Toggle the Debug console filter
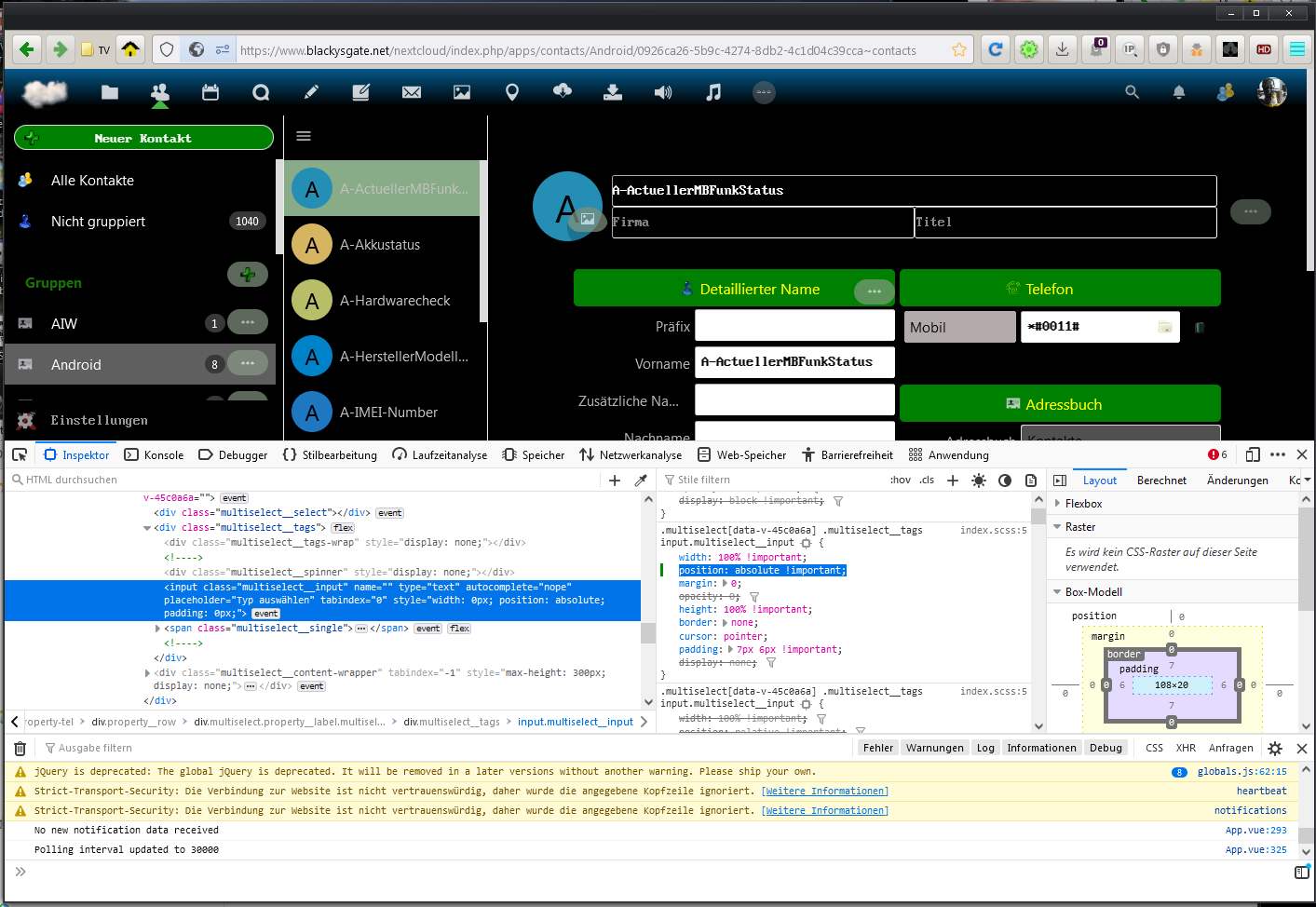 (1106, 748)
